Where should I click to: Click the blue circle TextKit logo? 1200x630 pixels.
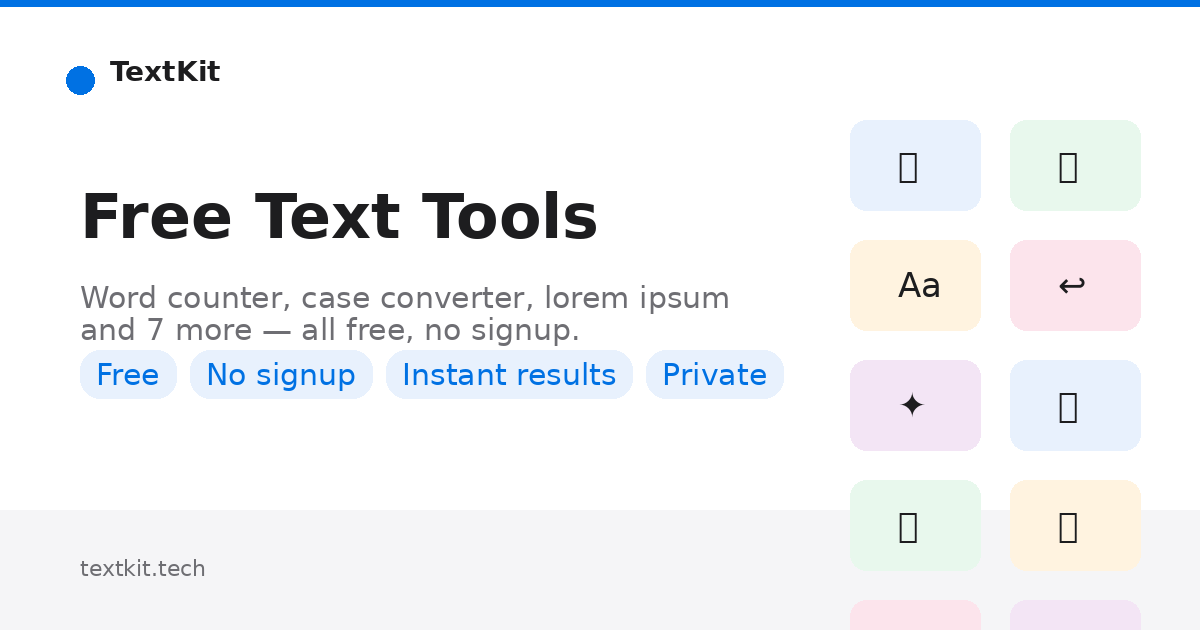[81, 80]
